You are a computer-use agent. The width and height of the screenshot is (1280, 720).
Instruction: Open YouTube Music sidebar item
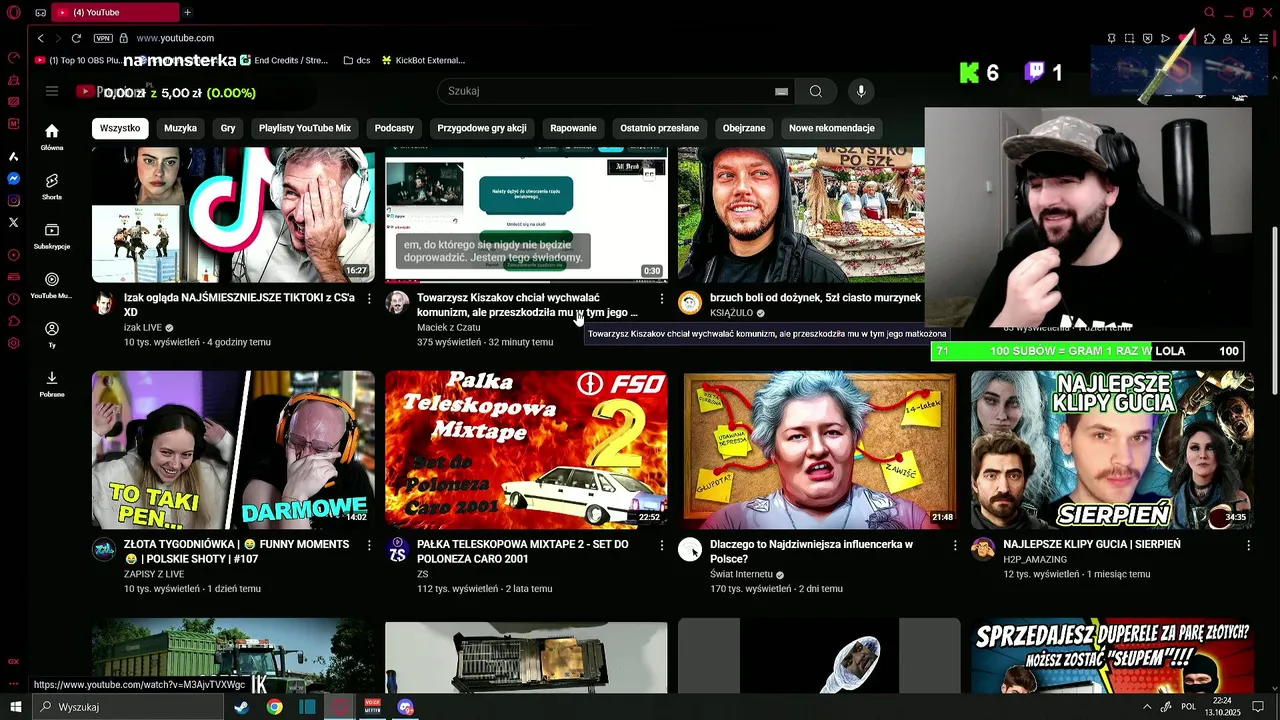pyautogui.click(x=52, y=285)
